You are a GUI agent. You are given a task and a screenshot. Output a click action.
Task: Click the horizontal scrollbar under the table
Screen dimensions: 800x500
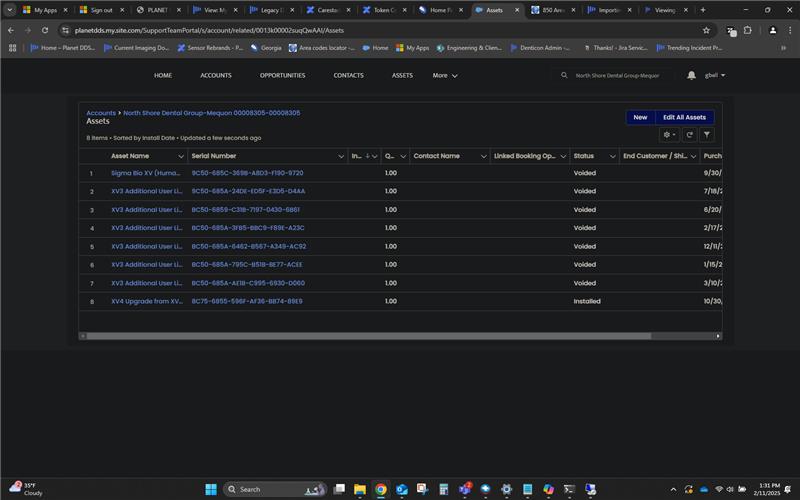[x=368, y=336]
